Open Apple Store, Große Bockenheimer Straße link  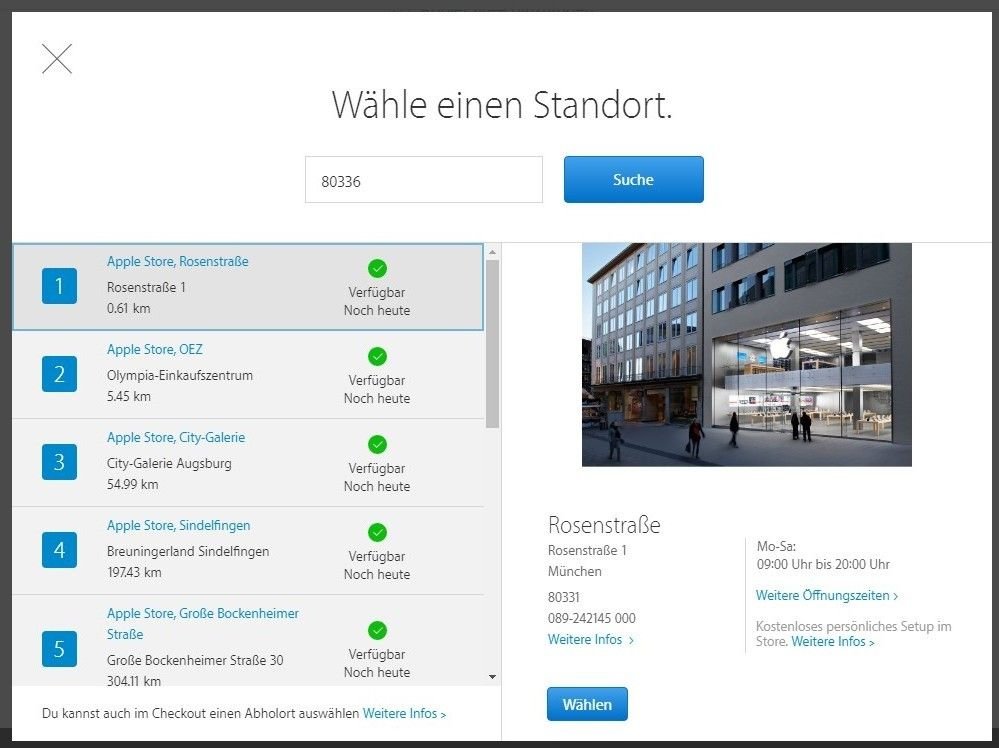point(203,624)
